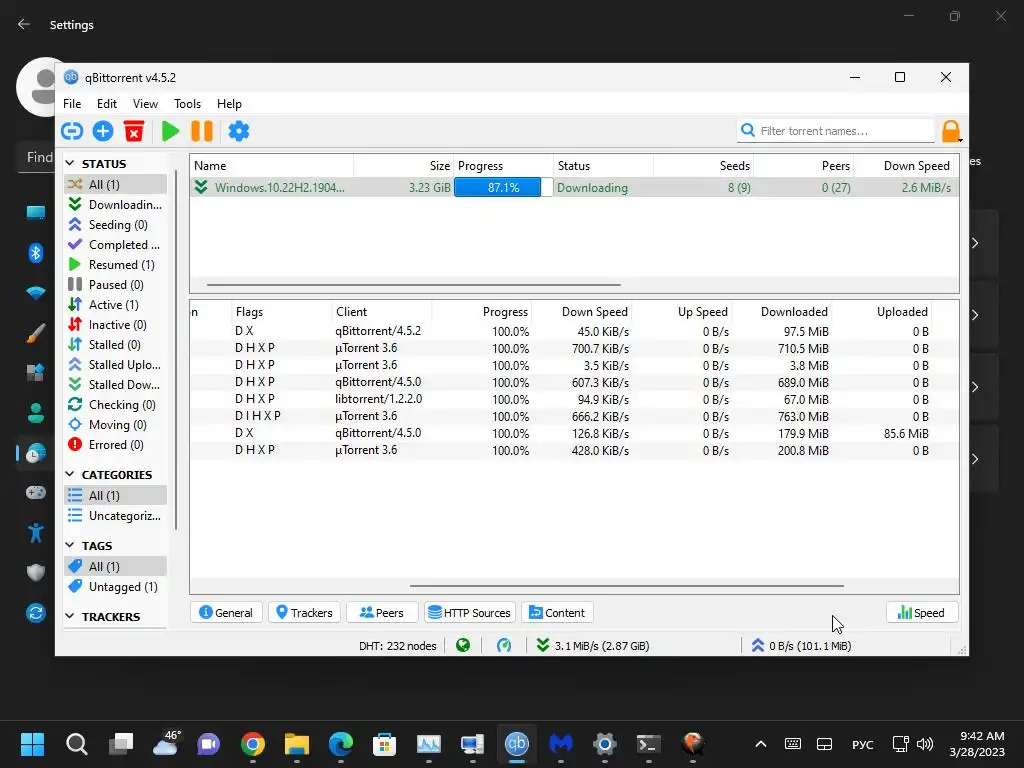Click the peers list horizontal scrollbar
The height and width of the screenshot is (768, 1024).
[x=627, y=586]
